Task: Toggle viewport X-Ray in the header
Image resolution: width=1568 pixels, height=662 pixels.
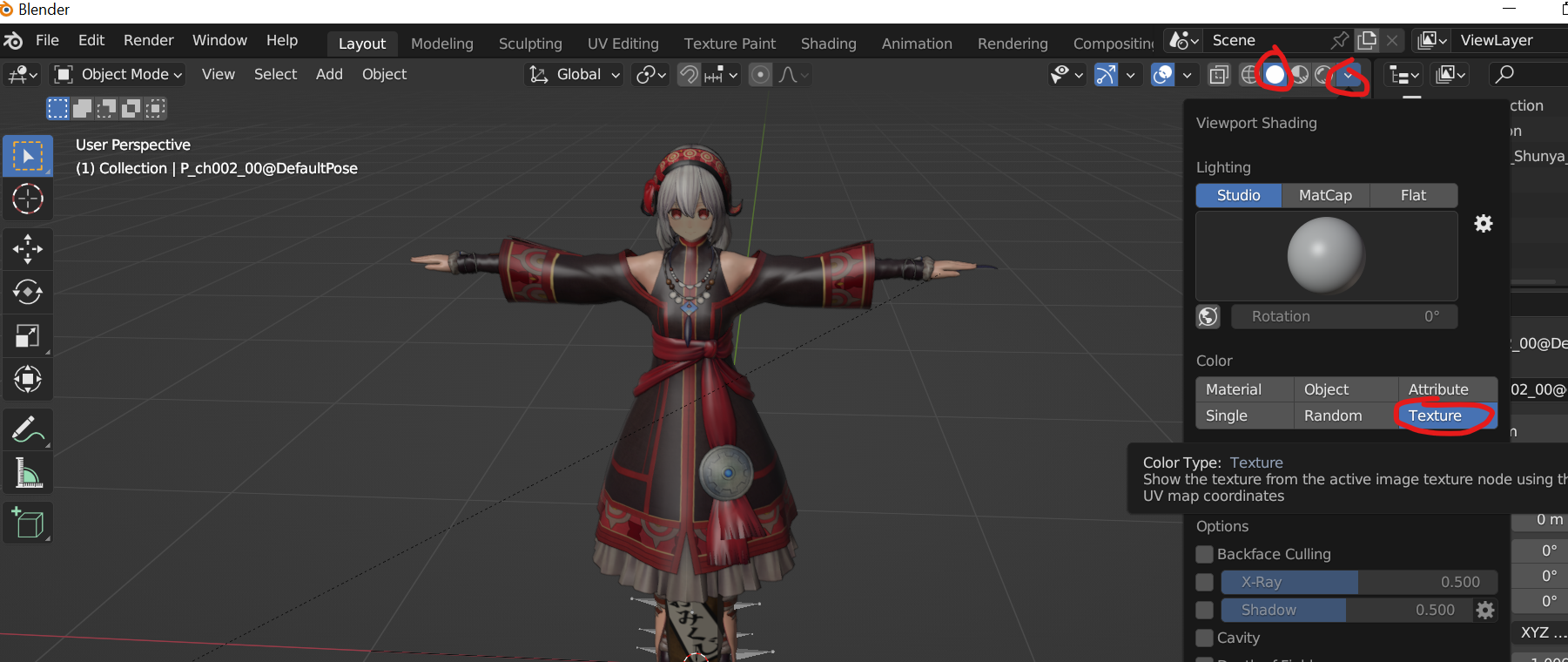Action: (x=1219, y=75)
